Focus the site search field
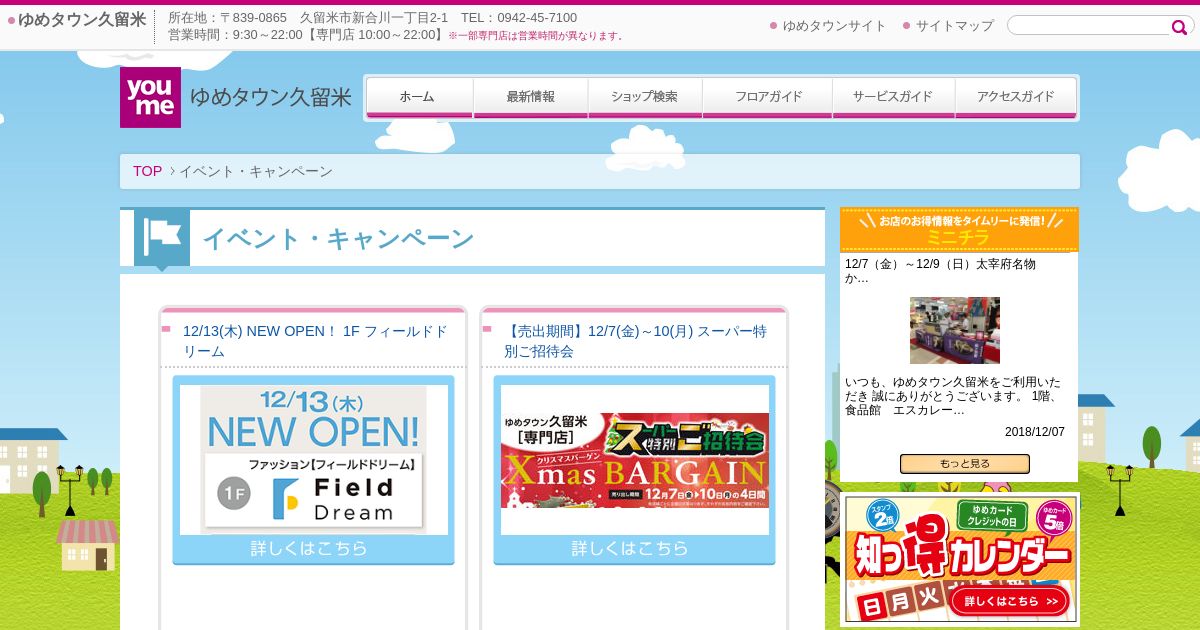The width and height of the screenshot is (1200, 630). tap(1090, 26)
